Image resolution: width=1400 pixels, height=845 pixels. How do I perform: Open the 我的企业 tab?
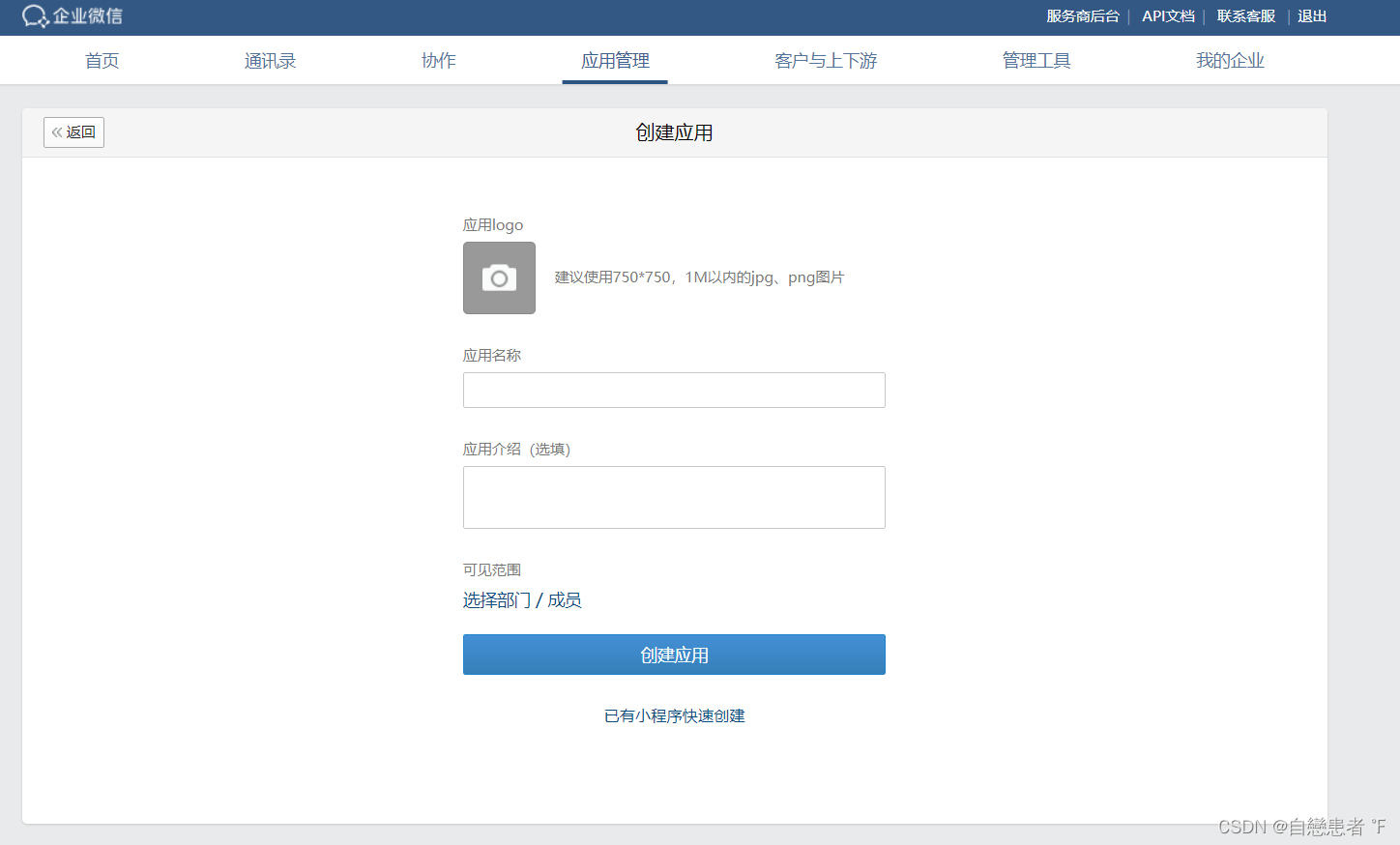1230,60
